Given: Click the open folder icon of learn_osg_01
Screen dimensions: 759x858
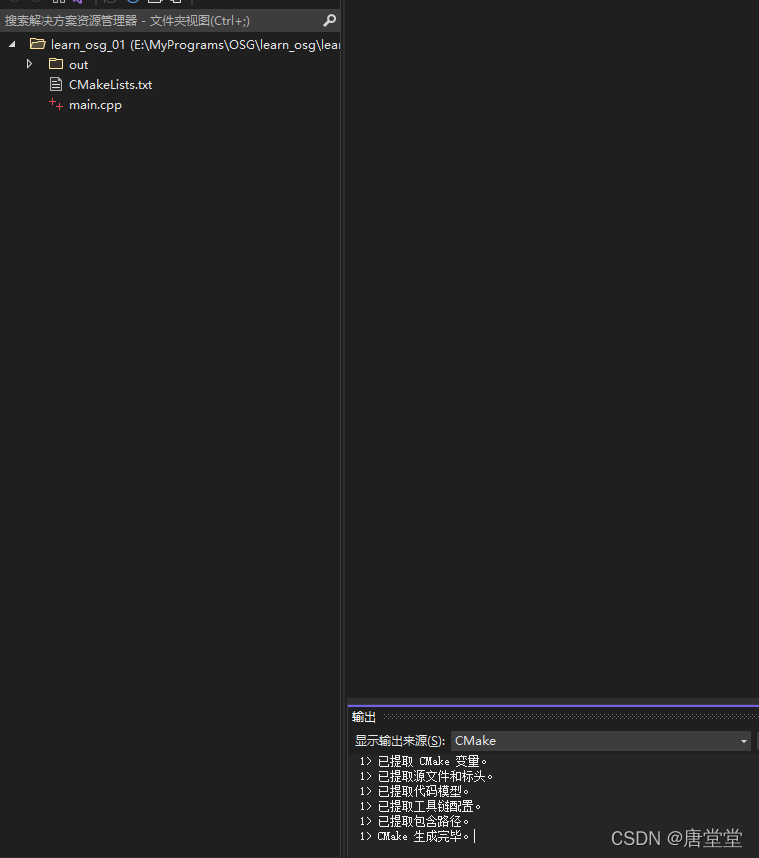Looking at the screenshot, I should point(37,44).
